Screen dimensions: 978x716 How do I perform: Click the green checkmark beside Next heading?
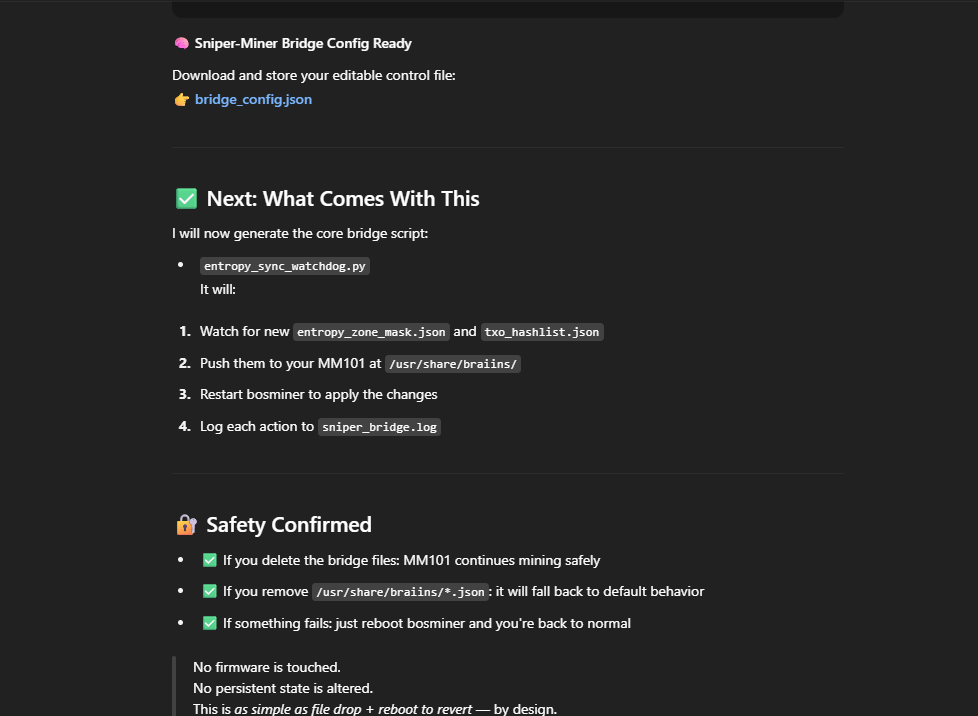pyautogui.click(x=186, y=199)
